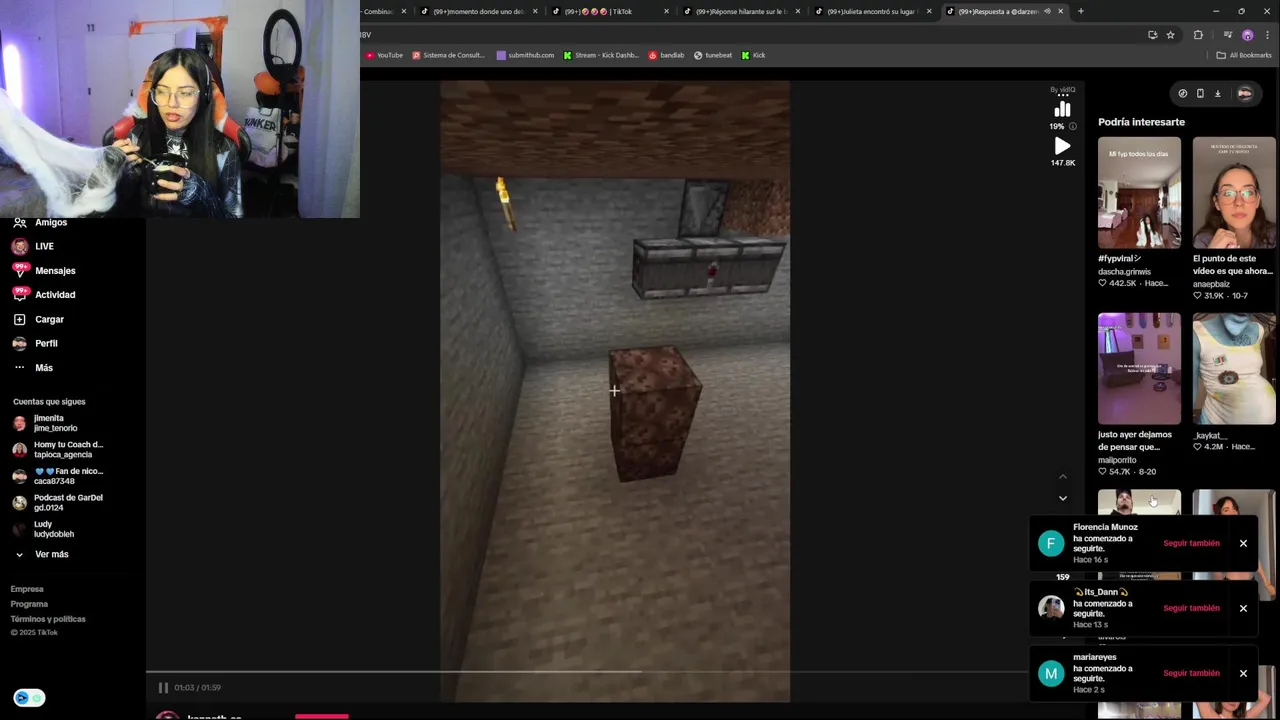This screenshot has height=720, width=1280.
Task: Mute audio on the active 'Respuesta a' tab
Action: click(1047, 11)
